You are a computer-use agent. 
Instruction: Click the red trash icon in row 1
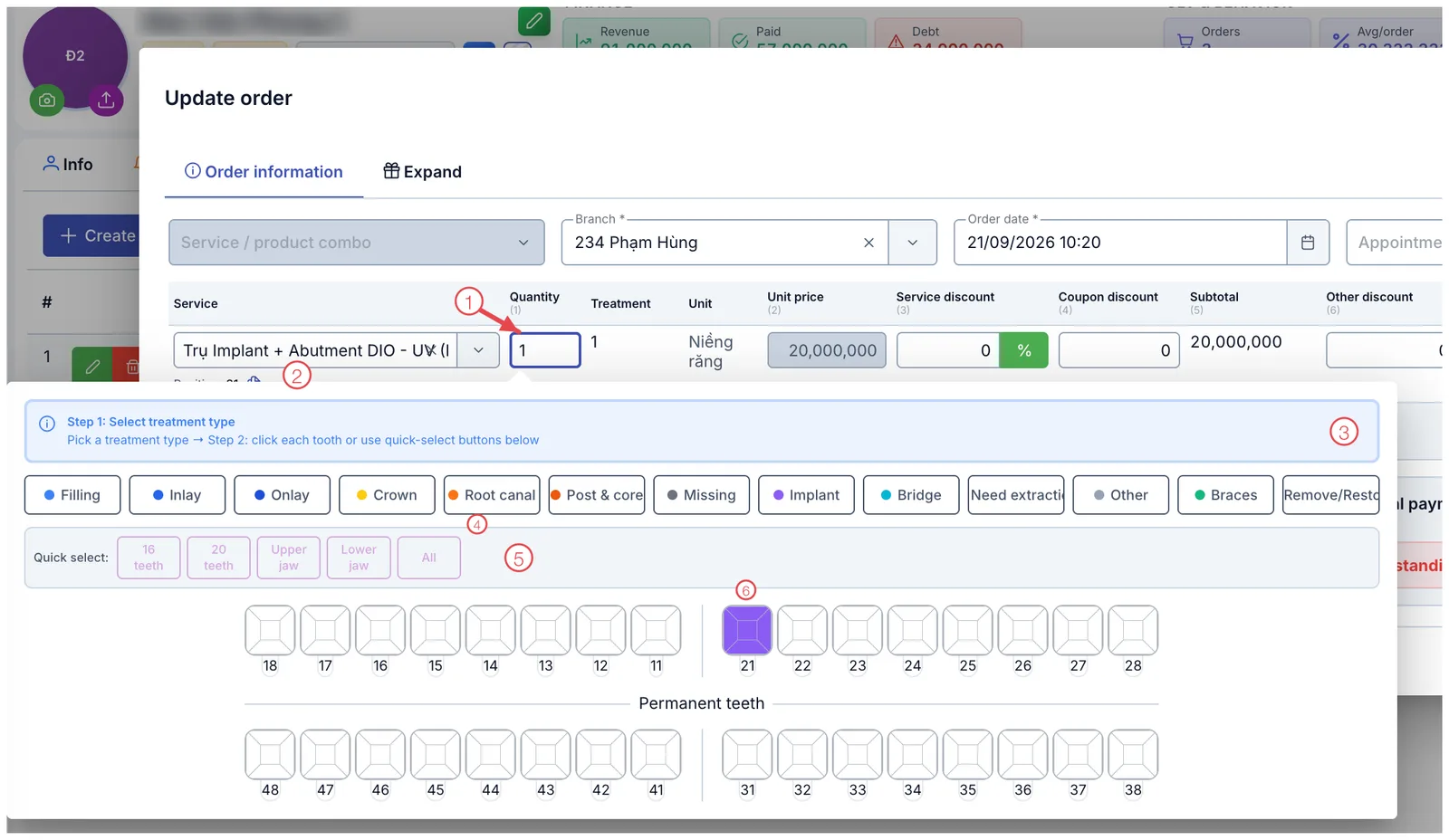129,366
